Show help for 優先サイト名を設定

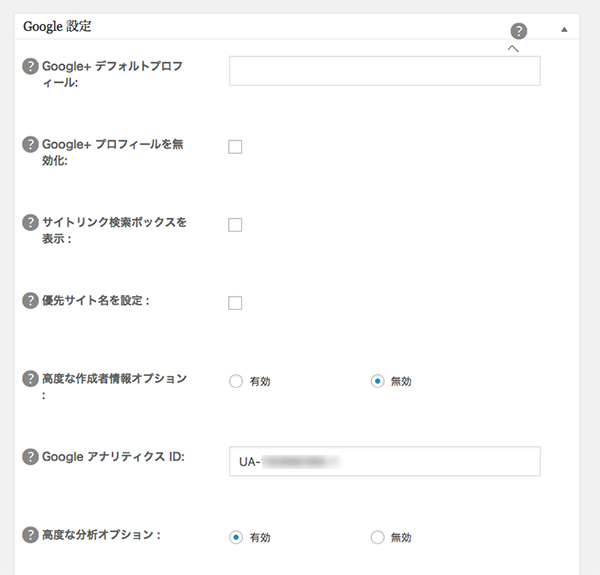30,300
